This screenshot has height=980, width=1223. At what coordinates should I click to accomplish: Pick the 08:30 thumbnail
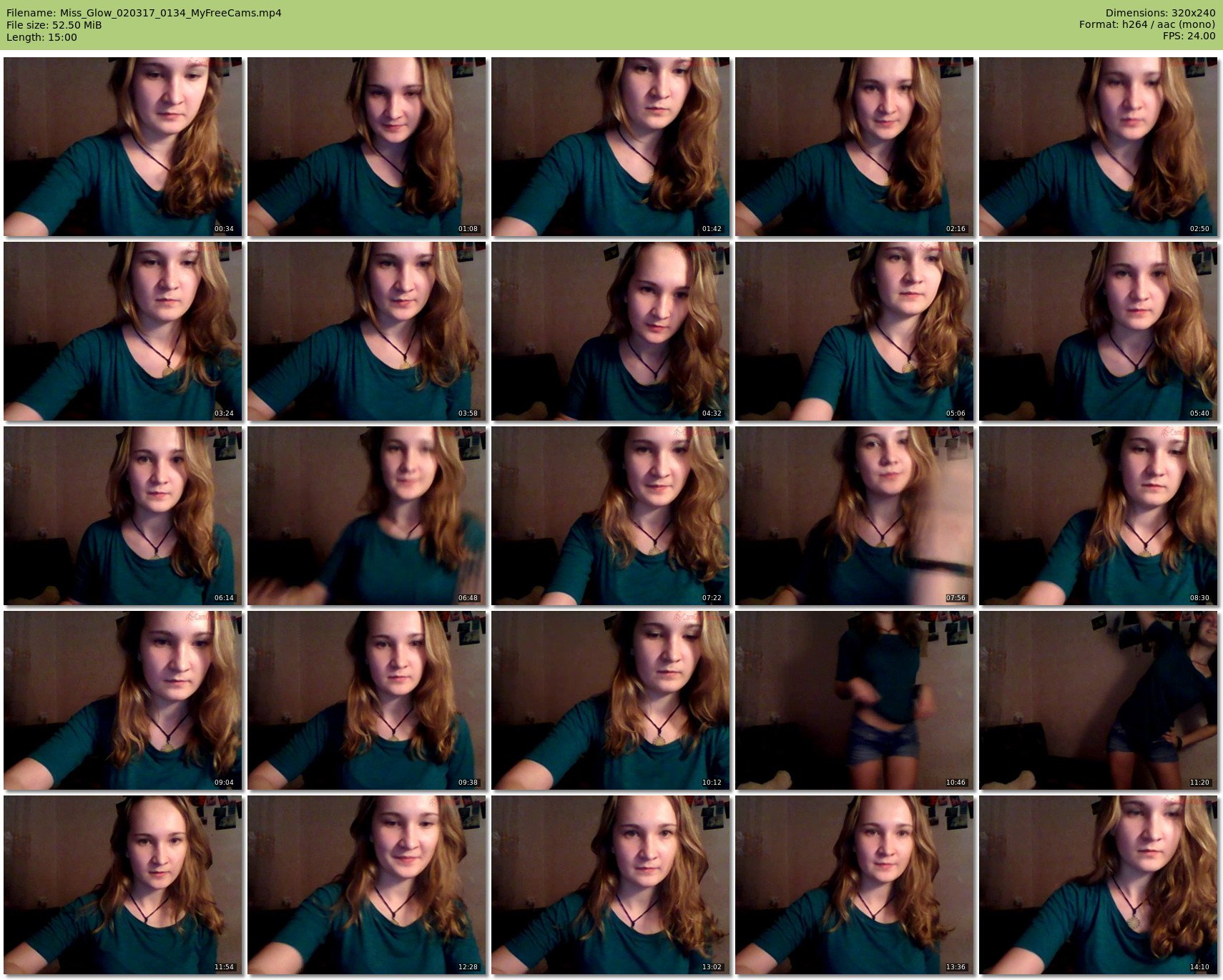(1099, 516)
